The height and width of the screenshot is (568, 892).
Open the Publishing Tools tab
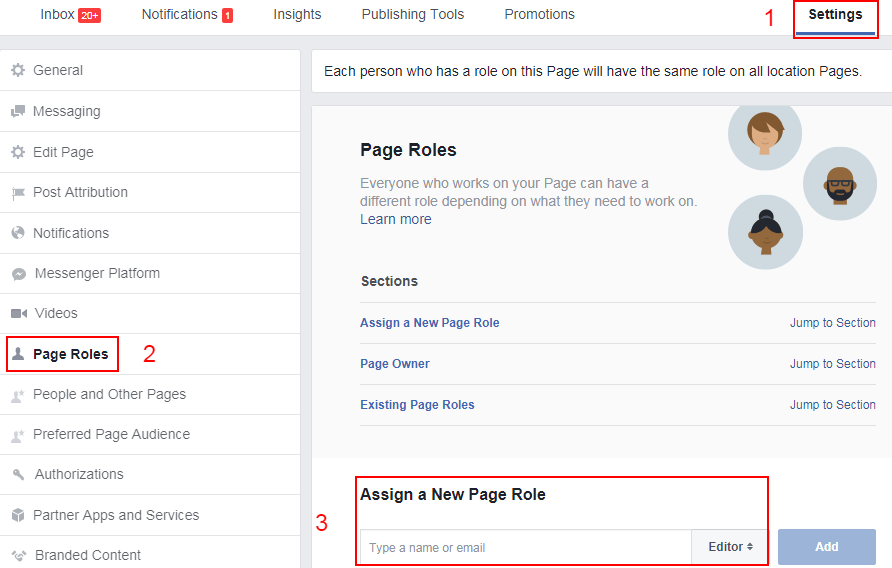413,15
